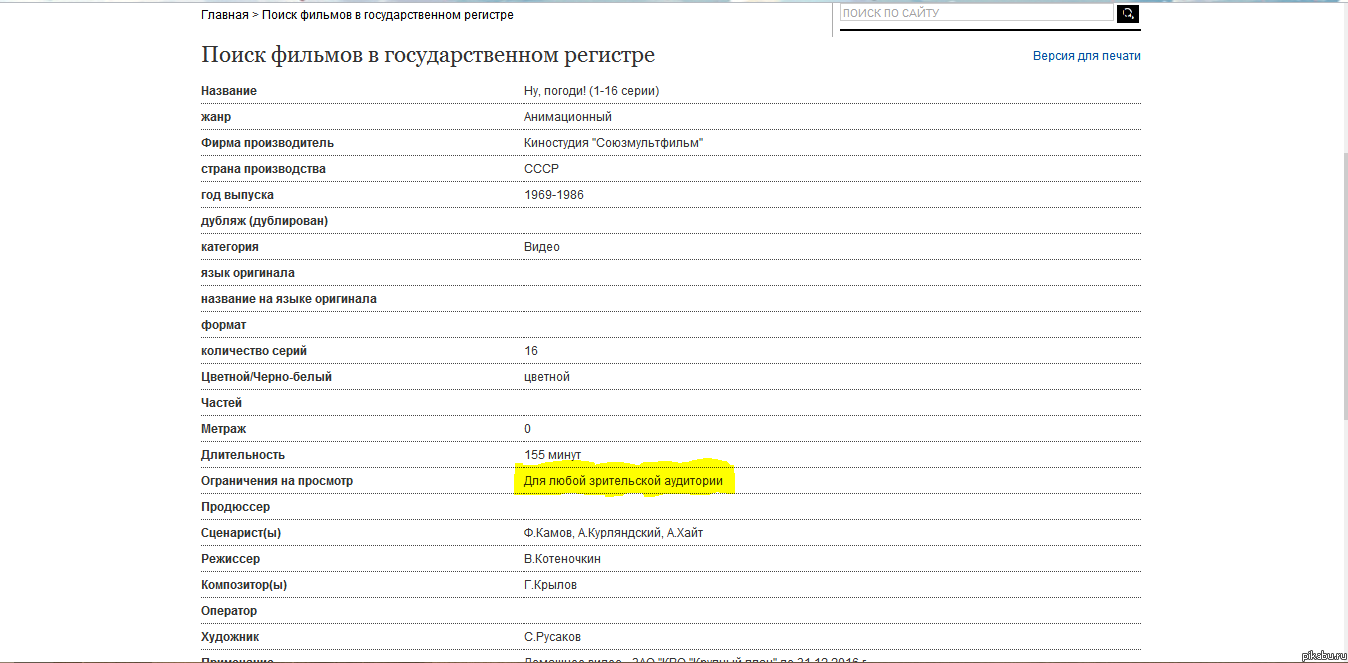Click the highlighted text 'Для любой зрительской аудитории'
Viewport: 1348px width, 663px height.
622,481
